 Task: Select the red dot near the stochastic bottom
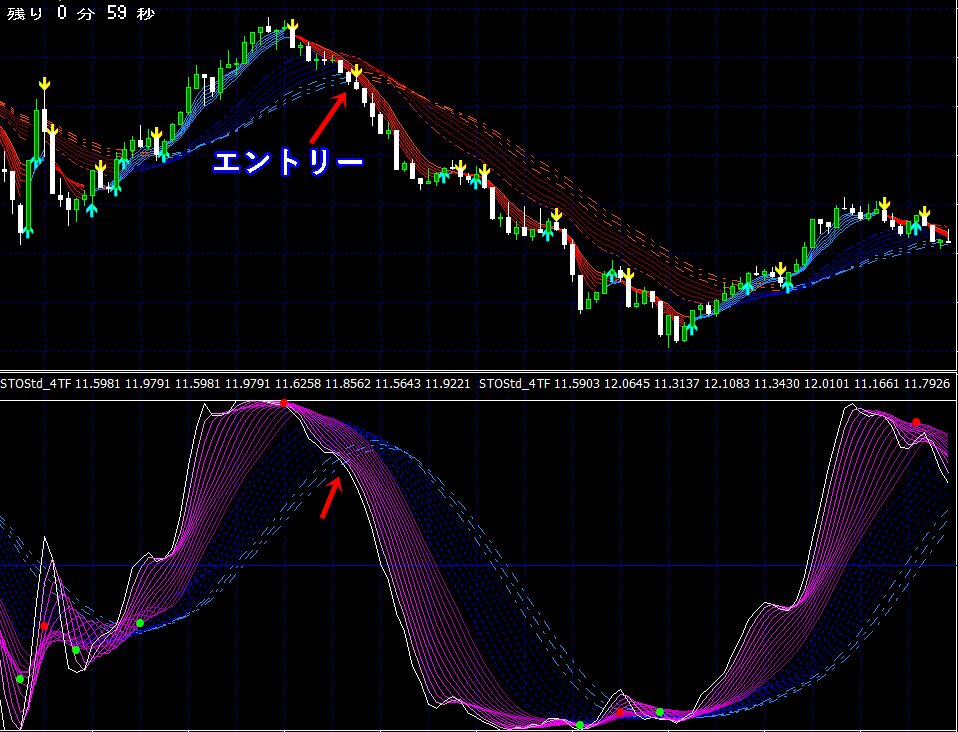[620, 712]
